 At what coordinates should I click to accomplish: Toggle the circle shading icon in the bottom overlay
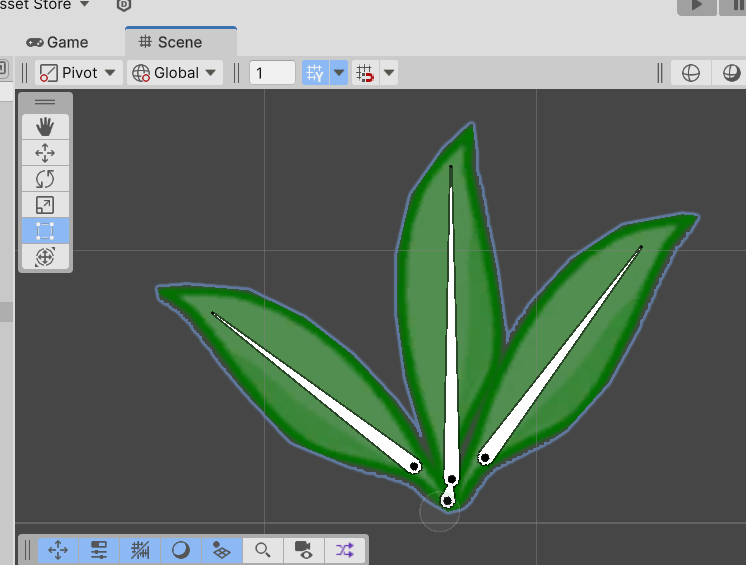click(181, 550)
